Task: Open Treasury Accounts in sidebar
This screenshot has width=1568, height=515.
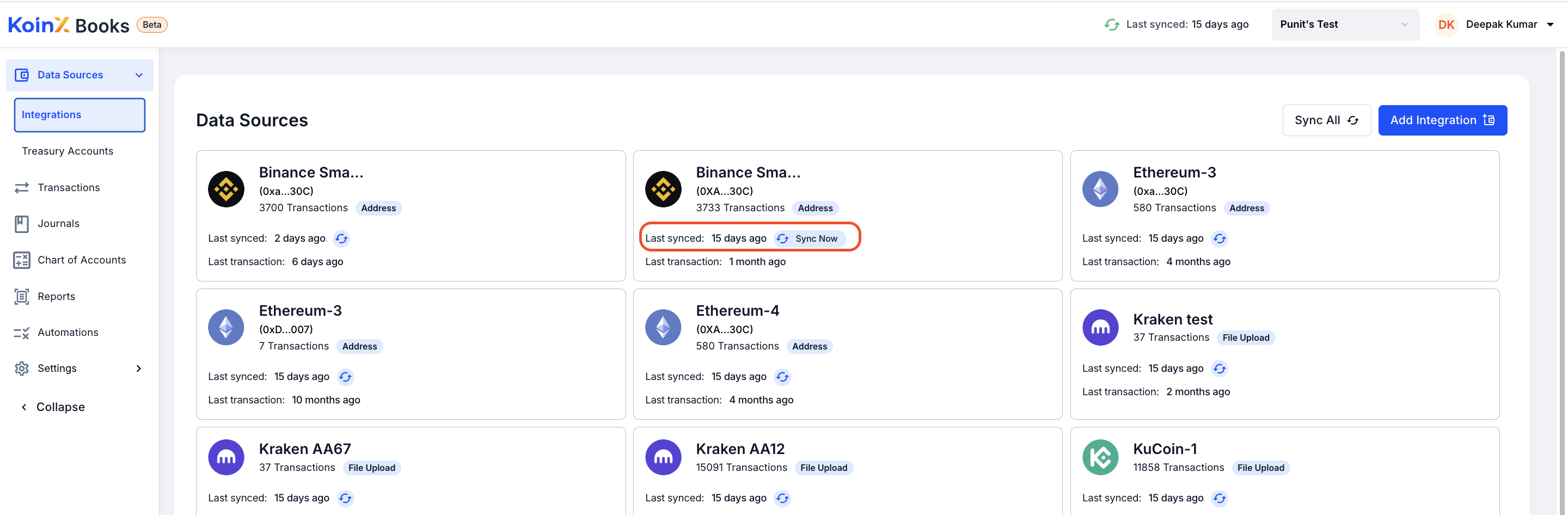Action: (x=68, y=151)
